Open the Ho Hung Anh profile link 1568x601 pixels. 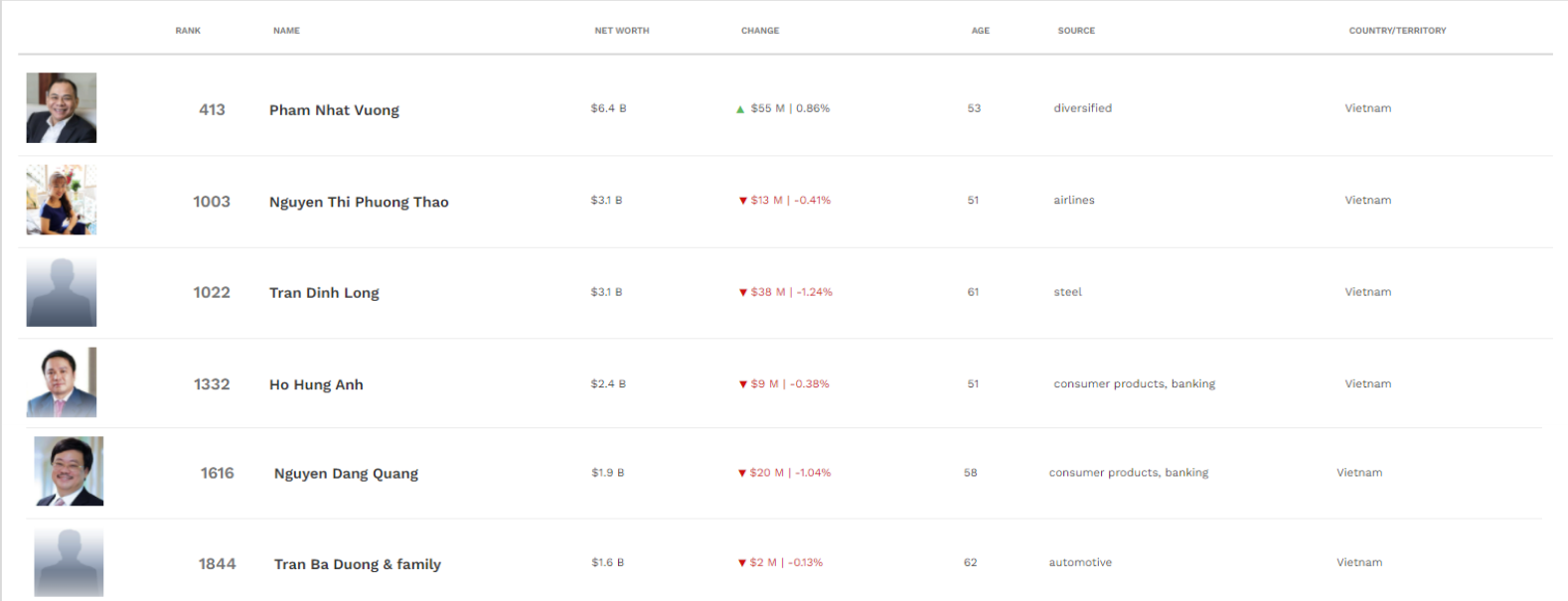316,384
